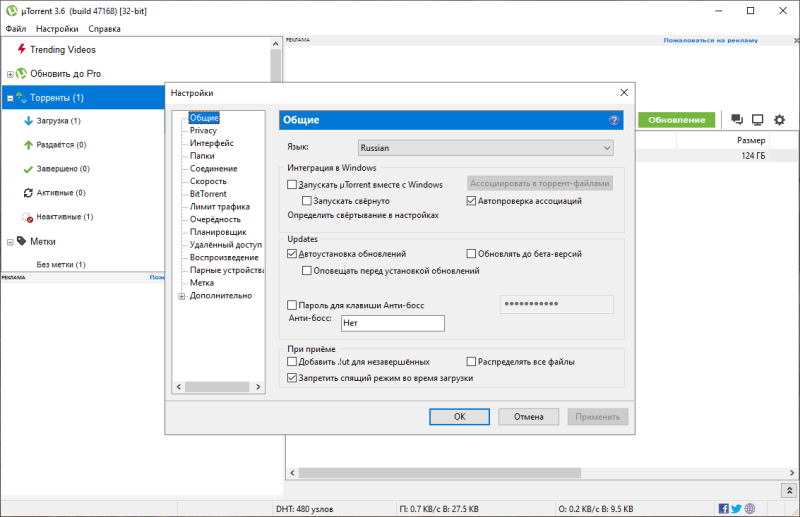Screen dimensions: 800x517
Task: Click the Неактивные stop icon
Action: [x=29, y=217]
